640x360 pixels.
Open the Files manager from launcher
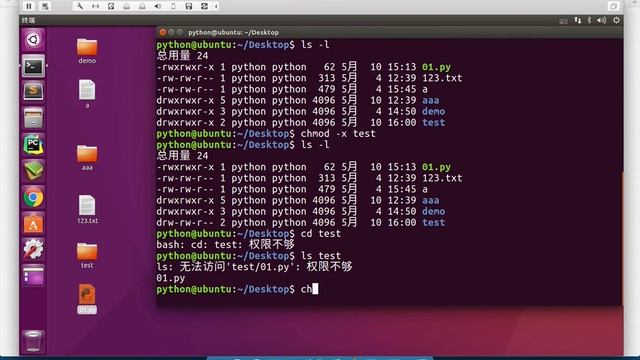tap(33, 118)
